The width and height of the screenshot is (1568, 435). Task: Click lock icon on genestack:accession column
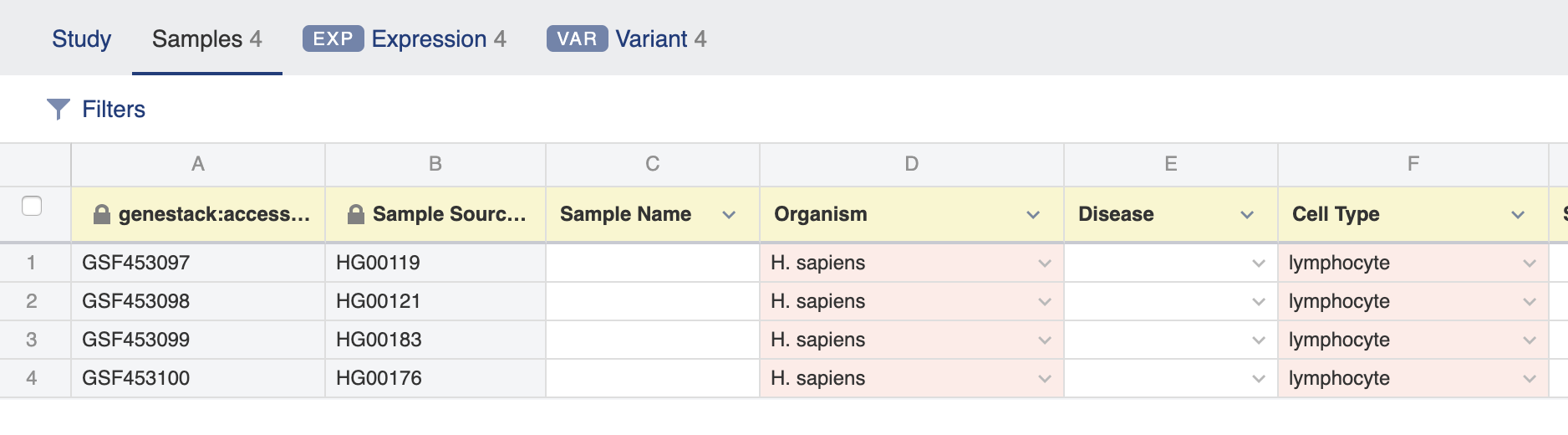[x=102, y=214]
